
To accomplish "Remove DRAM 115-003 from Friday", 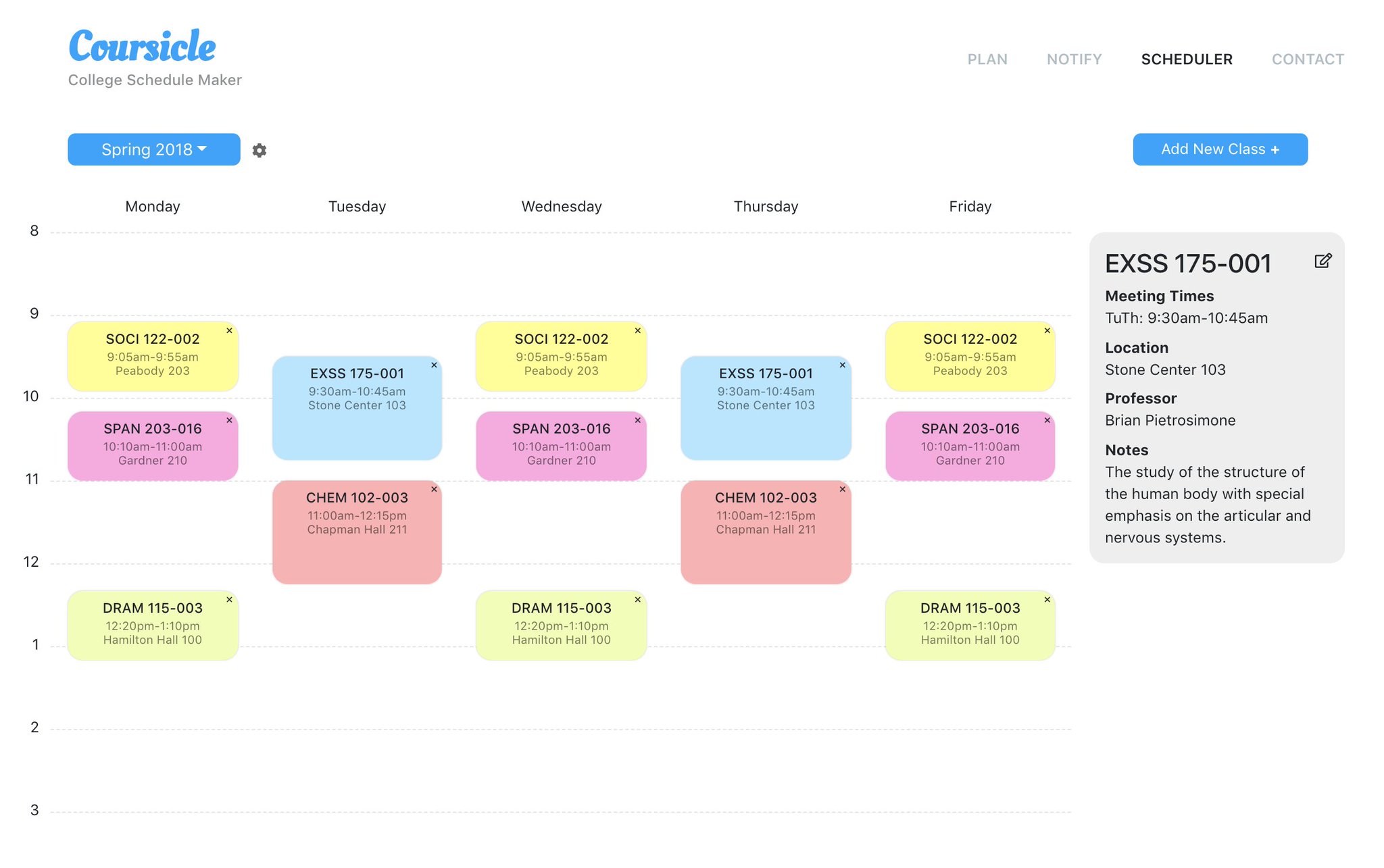I will [1047, 599].
